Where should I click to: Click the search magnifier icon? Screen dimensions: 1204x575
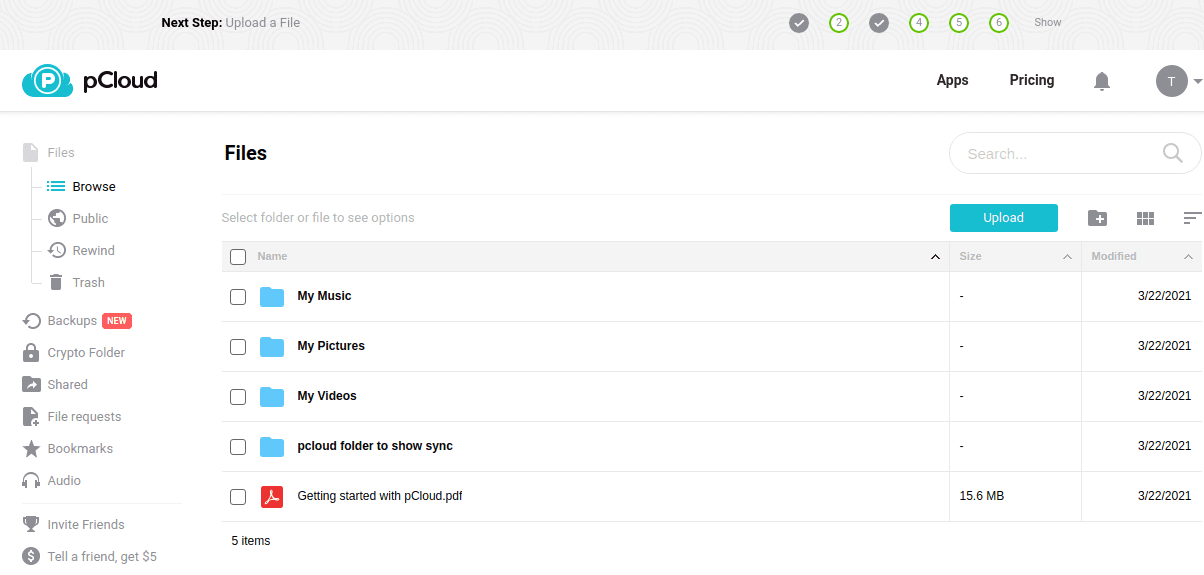tap(1173, 153)
